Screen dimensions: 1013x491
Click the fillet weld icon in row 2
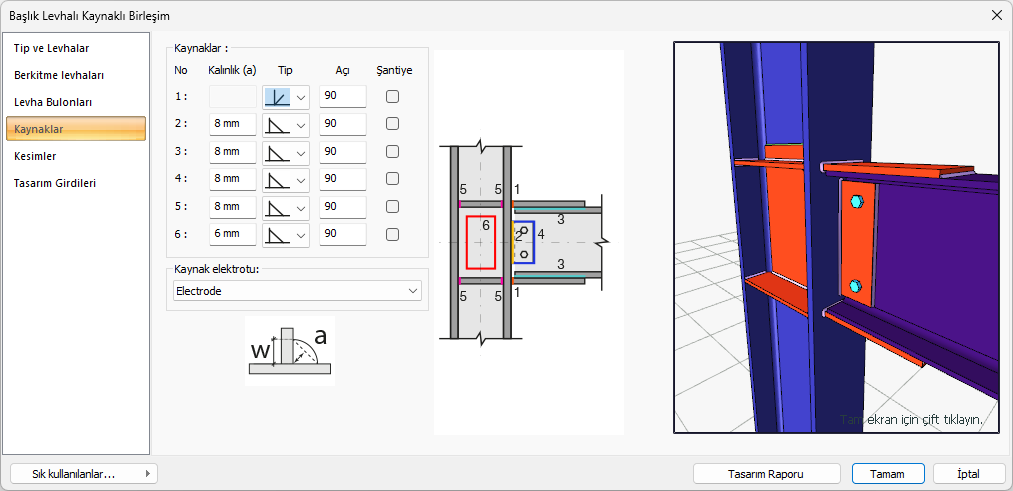tap(277, 124)
